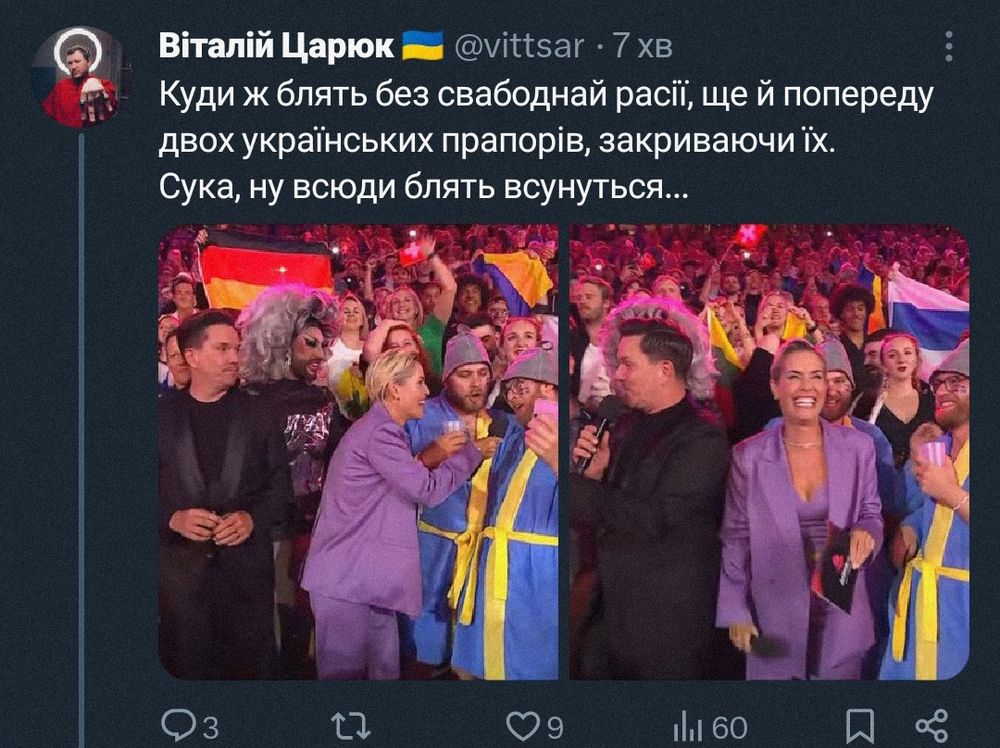
Task: Click the thread connector line below avatar
Action: pos(81,440)
